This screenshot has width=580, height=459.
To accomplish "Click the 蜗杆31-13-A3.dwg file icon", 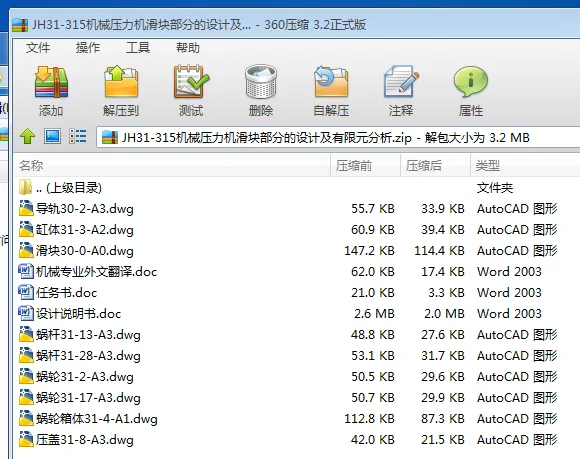I will (x=26, y=334).
